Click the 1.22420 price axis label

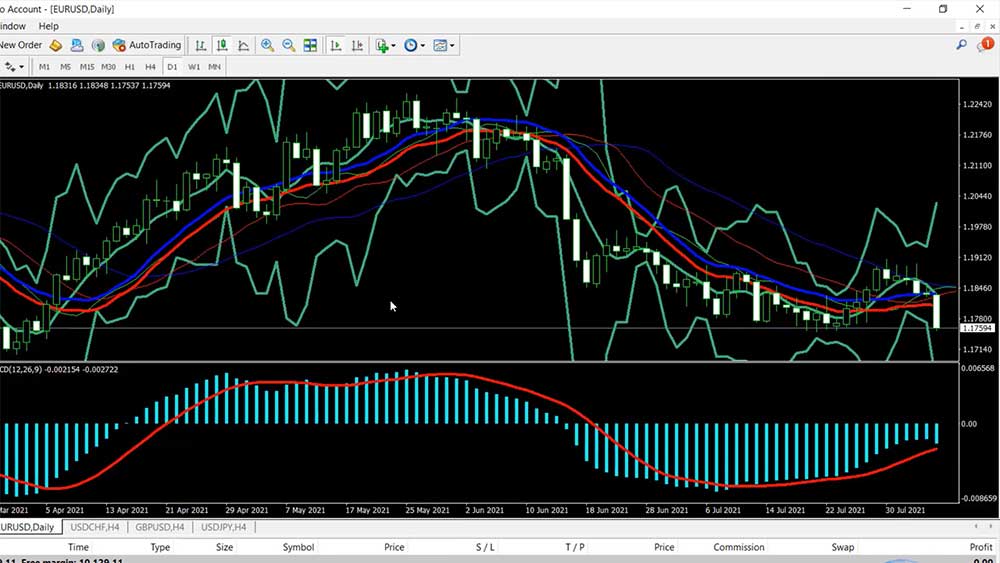pos(978,104)
